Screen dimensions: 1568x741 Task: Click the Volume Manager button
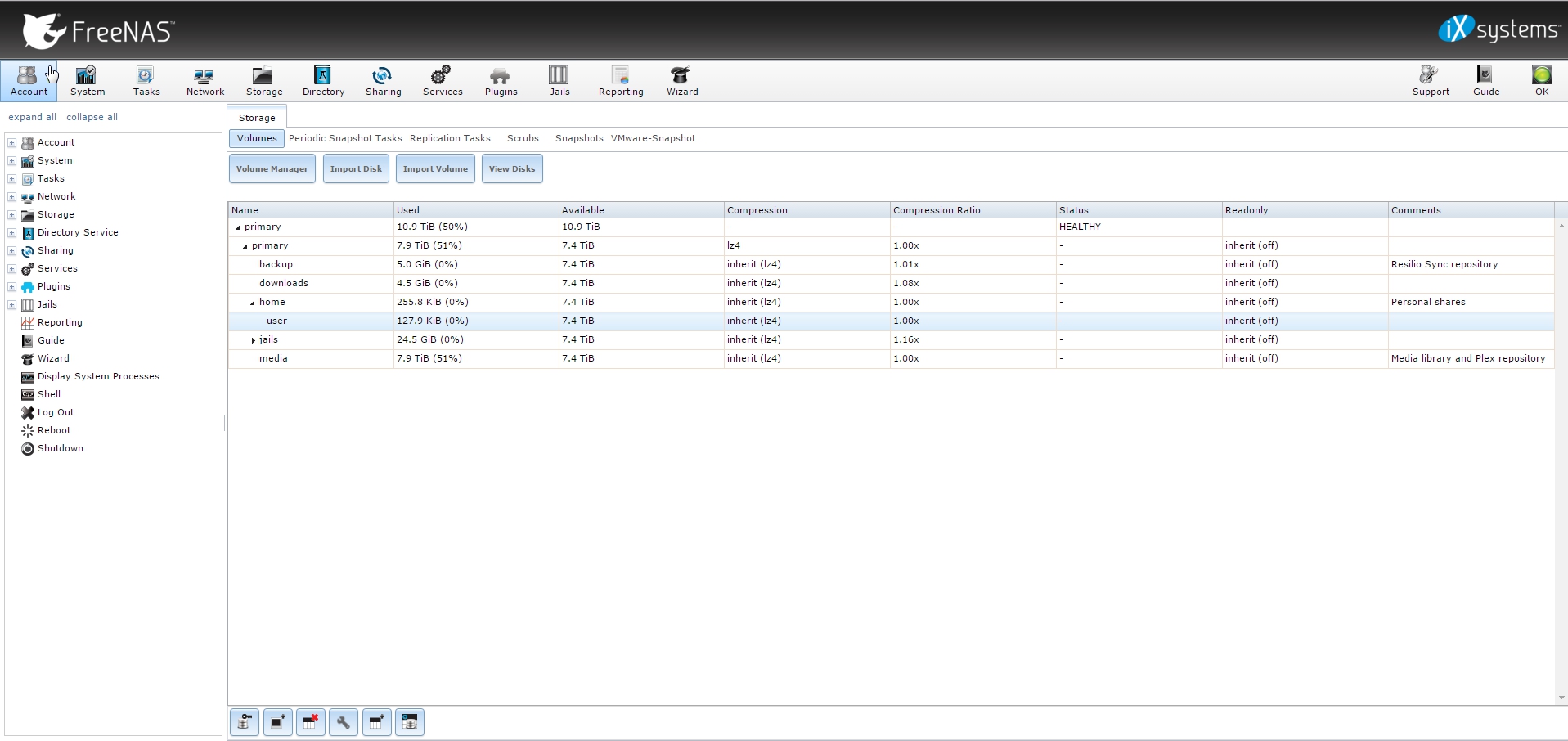click(272, 168)
